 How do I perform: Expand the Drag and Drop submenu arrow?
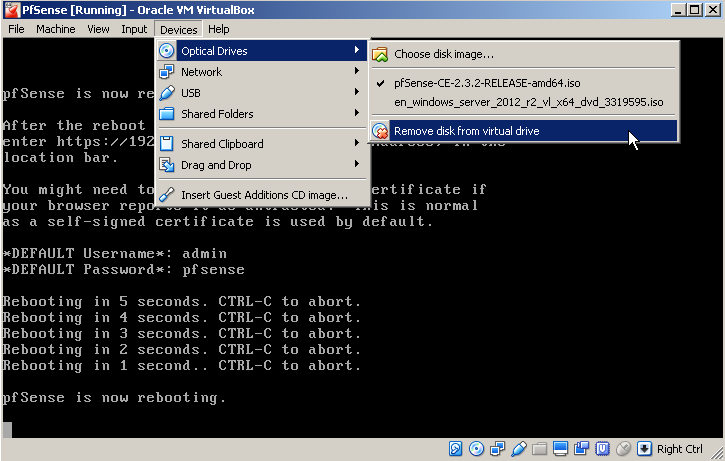tap(357, 164)
